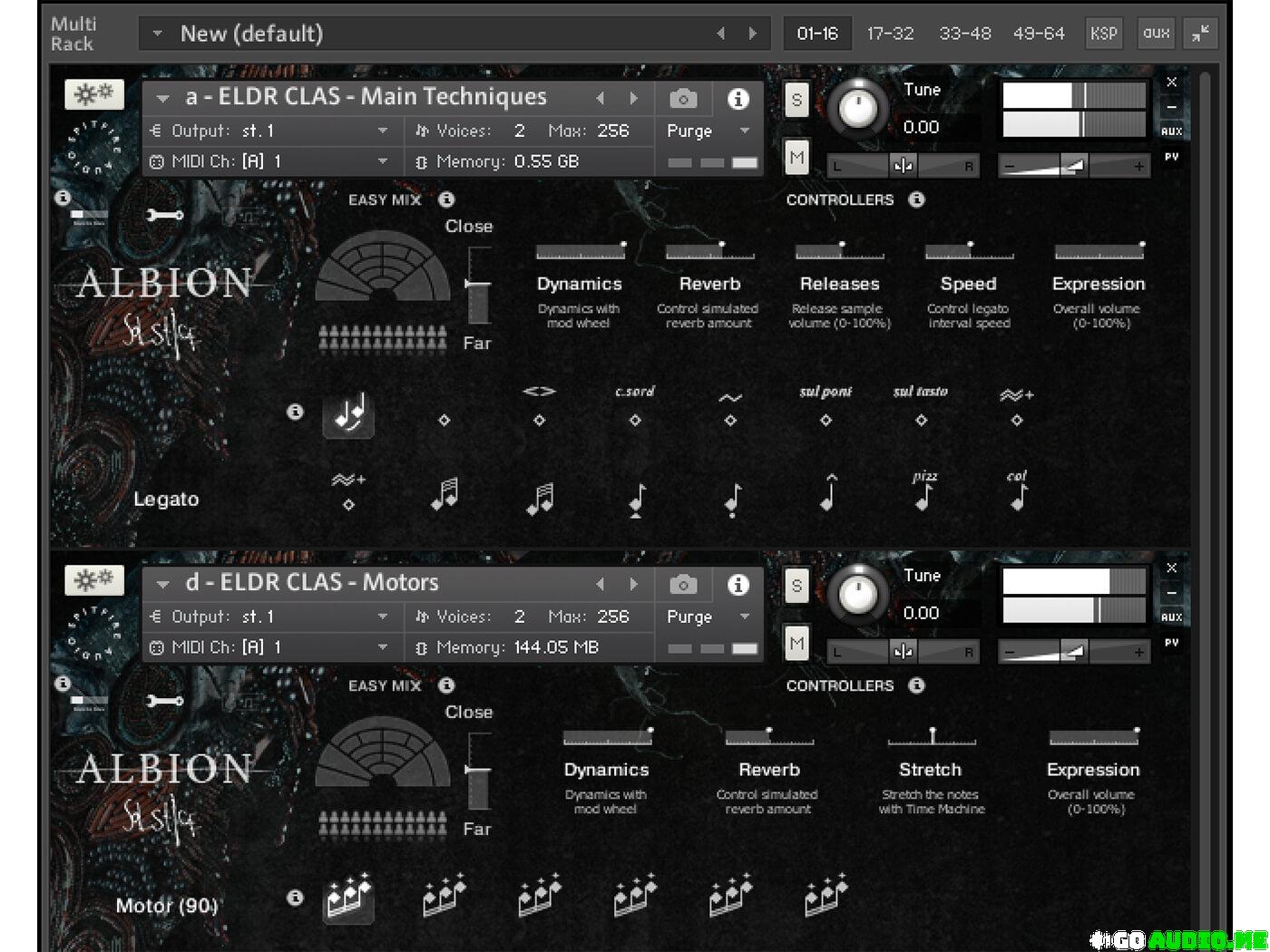The height and width of the screenshot is (952, 1270).
Task: Load previous instrument before Motors
Action: coord(600,584)
